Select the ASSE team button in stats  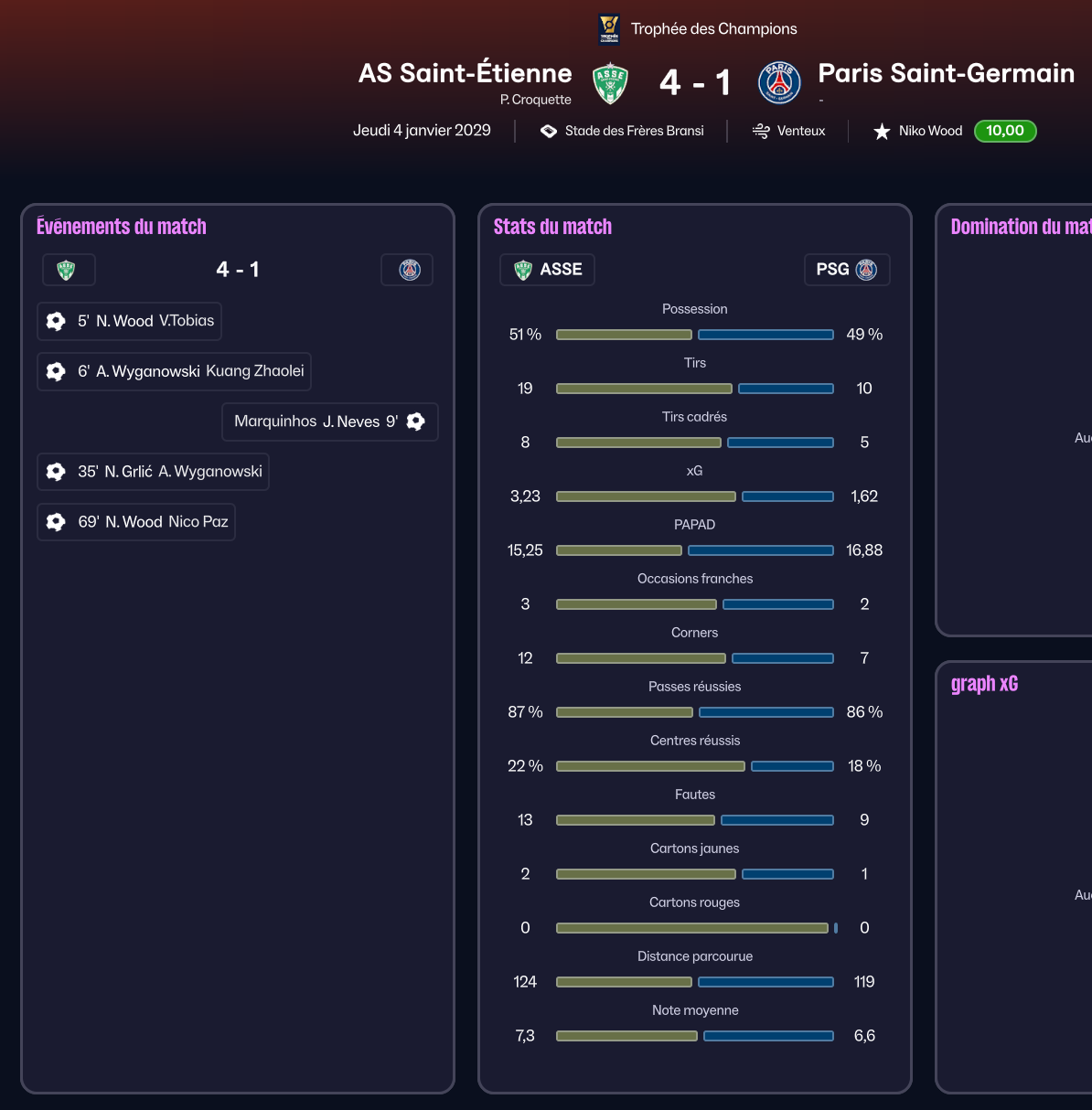pyautogui.click(x=547, y=270)
